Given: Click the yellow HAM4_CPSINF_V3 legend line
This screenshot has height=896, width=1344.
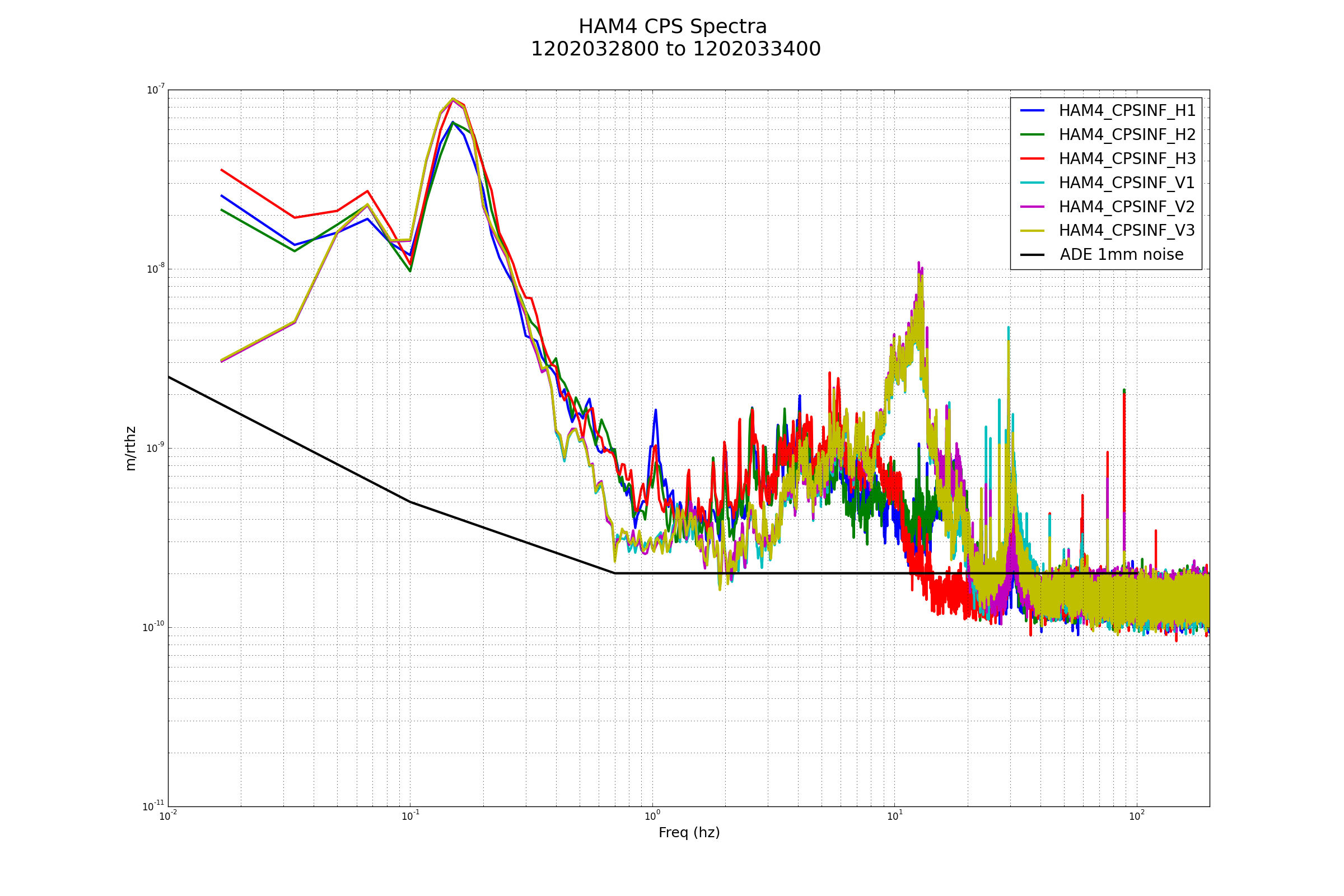Looking at the screenshot, I should point(1032,231).
